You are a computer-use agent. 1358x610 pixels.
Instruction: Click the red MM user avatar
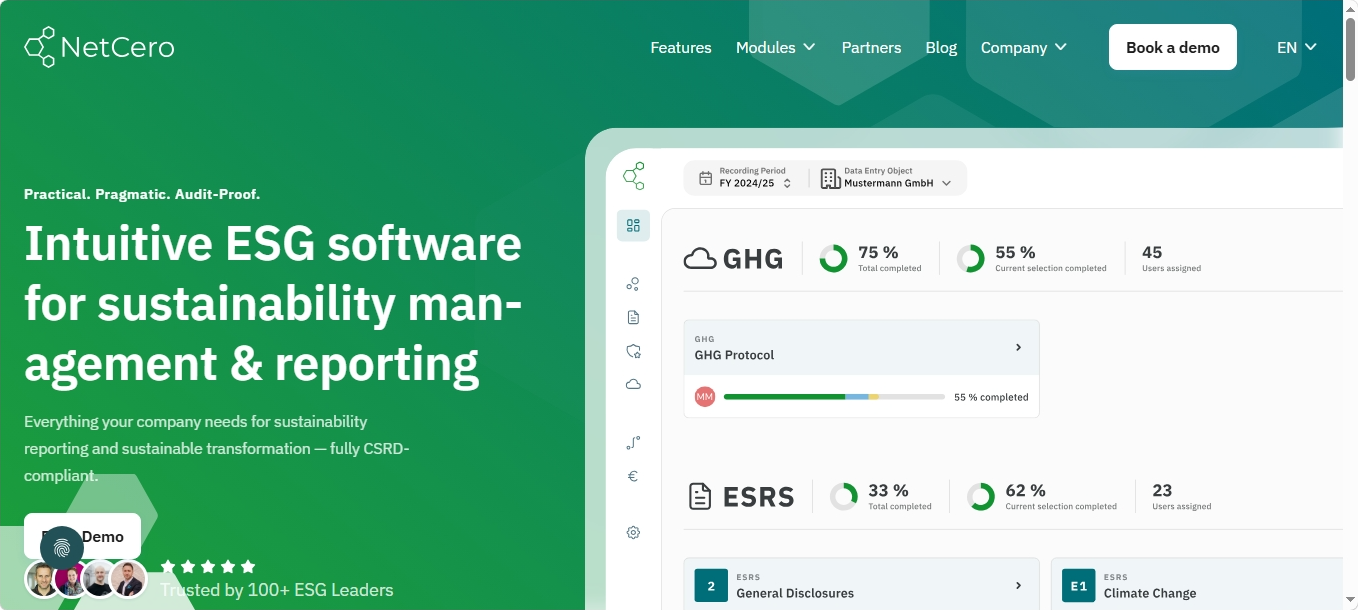click(x=705, y=397)
